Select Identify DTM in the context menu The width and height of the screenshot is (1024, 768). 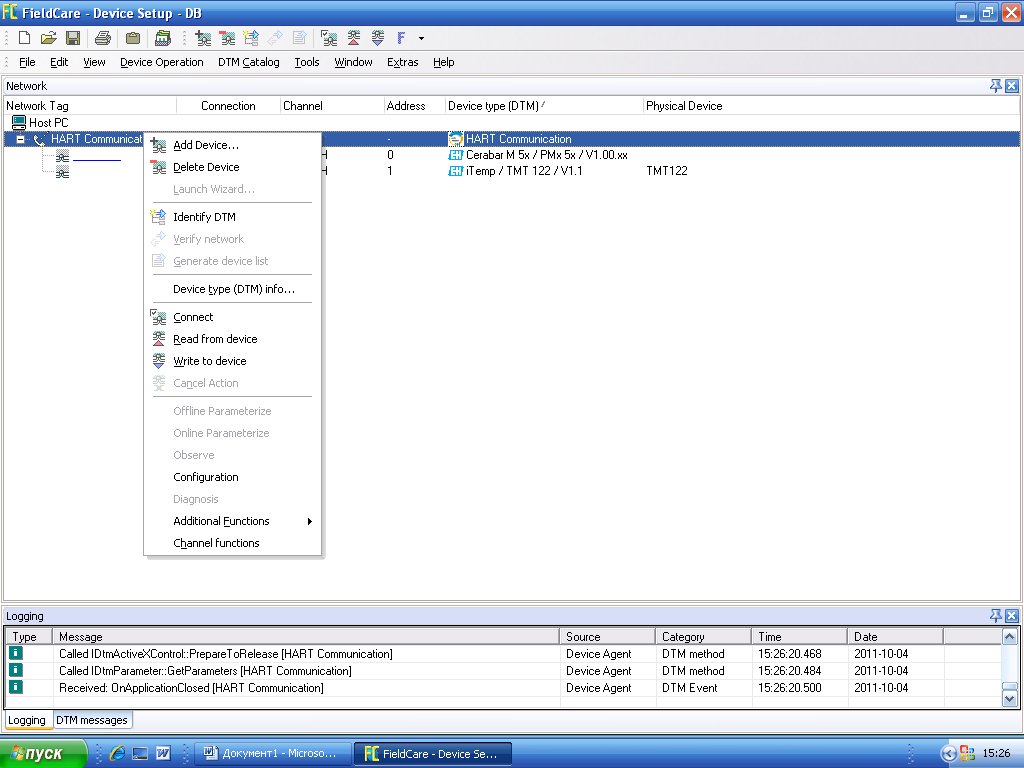232,217
